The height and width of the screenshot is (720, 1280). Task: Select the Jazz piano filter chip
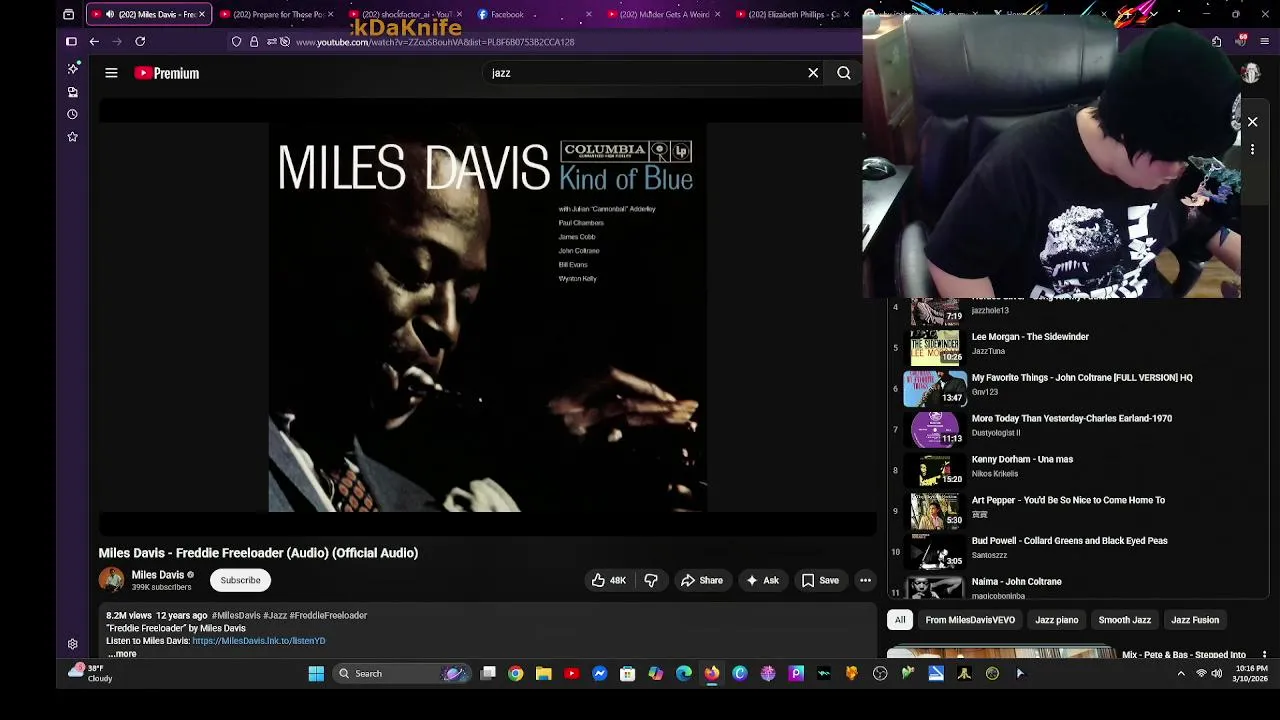[x=1056, y=620]
